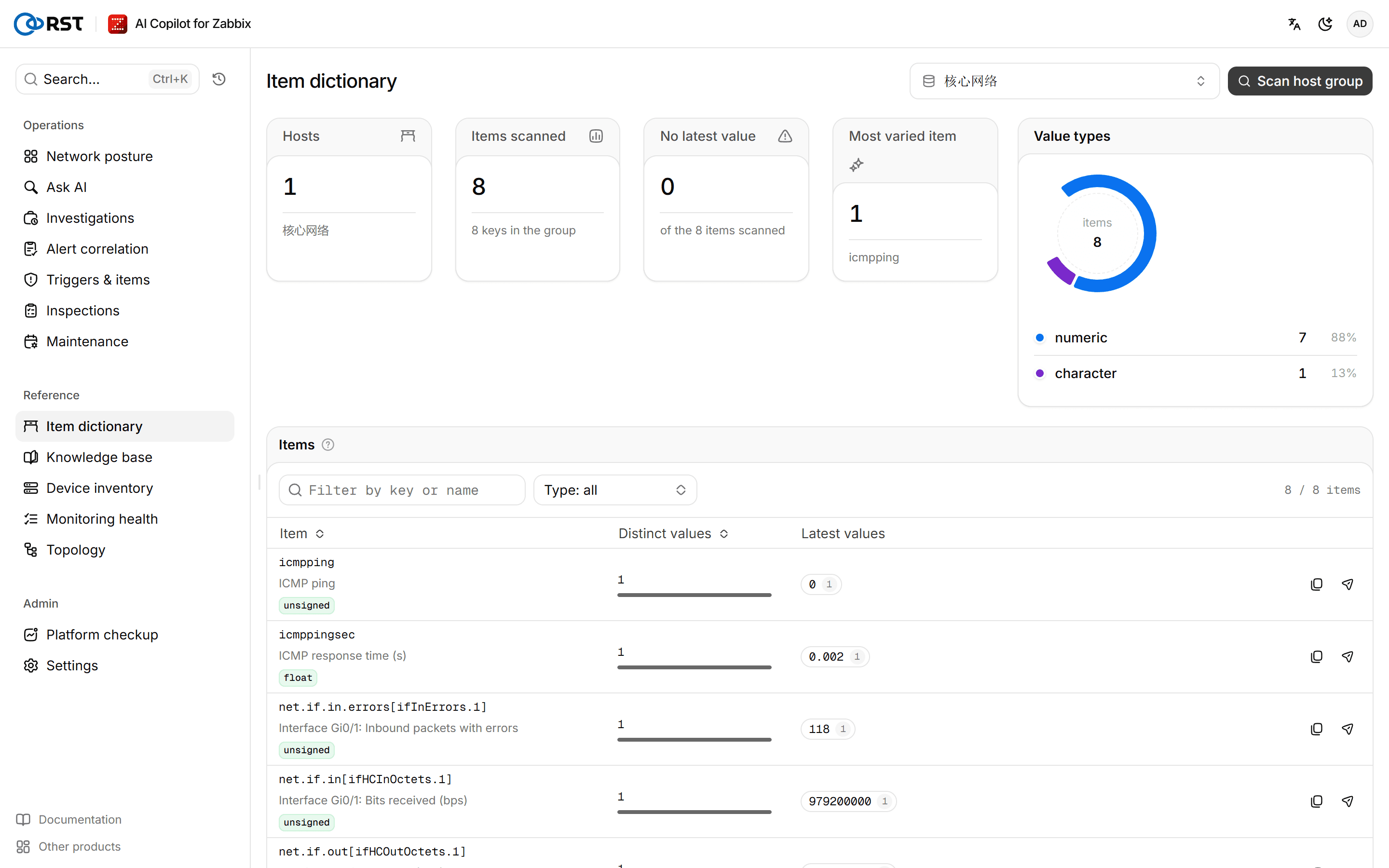Open Monitoring health
1389x868 pixels.
pyautogui.click(x=124, y=519)
